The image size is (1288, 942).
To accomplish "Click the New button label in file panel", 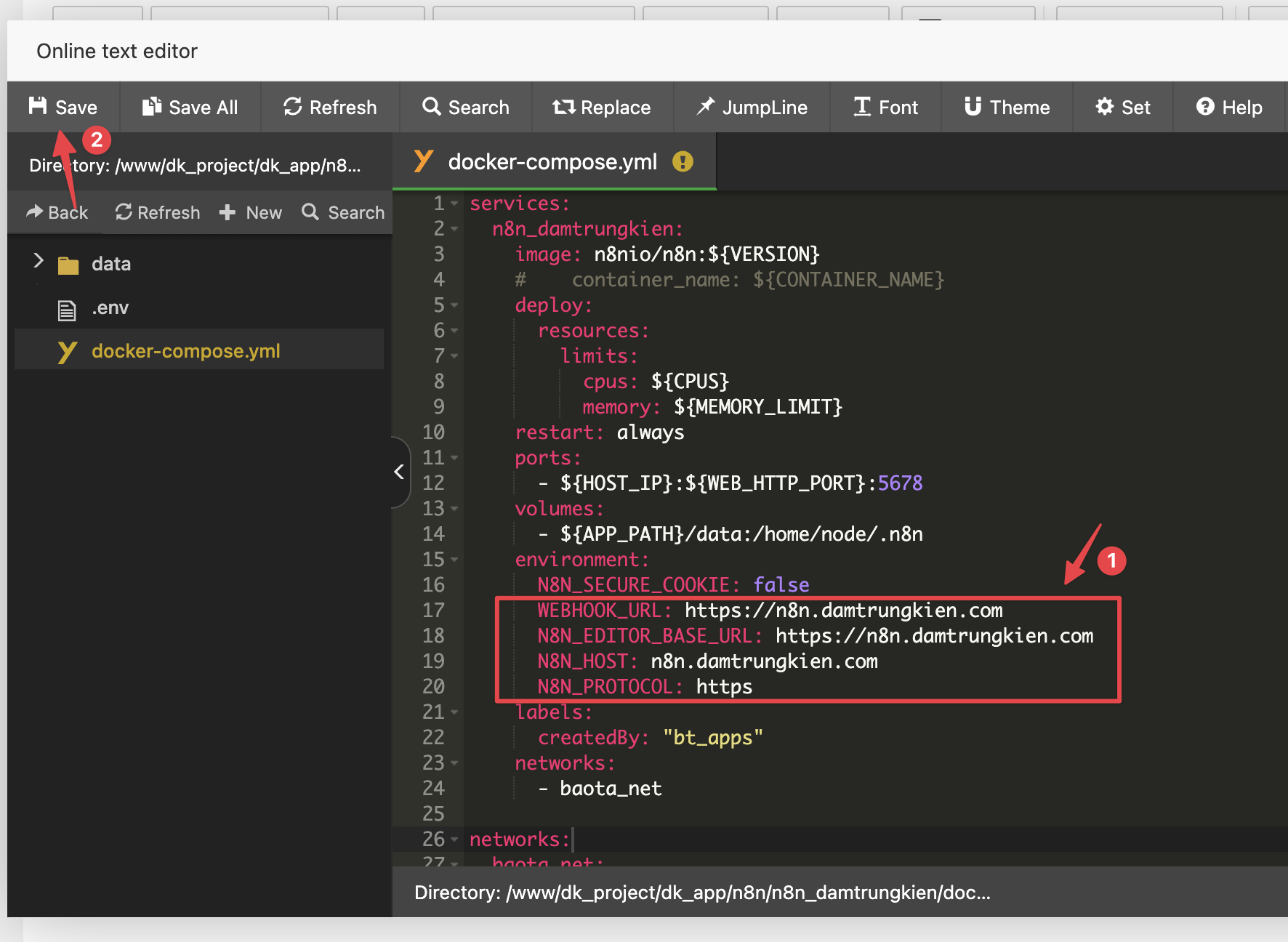I will (x=264, y=212).
